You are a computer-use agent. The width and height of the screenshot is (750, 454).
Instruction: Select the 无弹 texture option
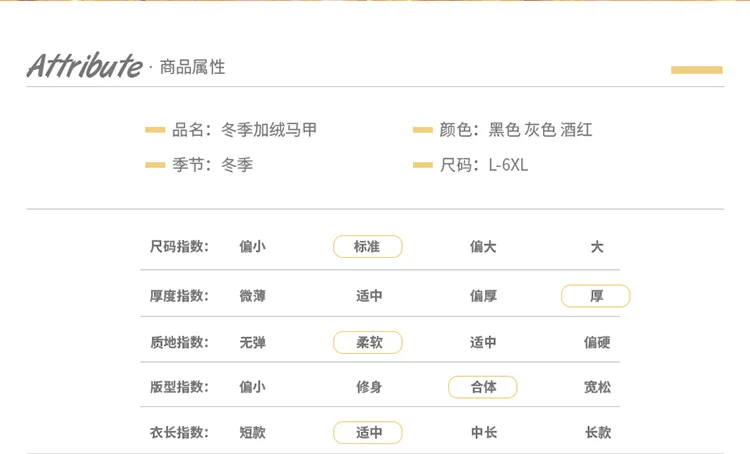[252, 343]
